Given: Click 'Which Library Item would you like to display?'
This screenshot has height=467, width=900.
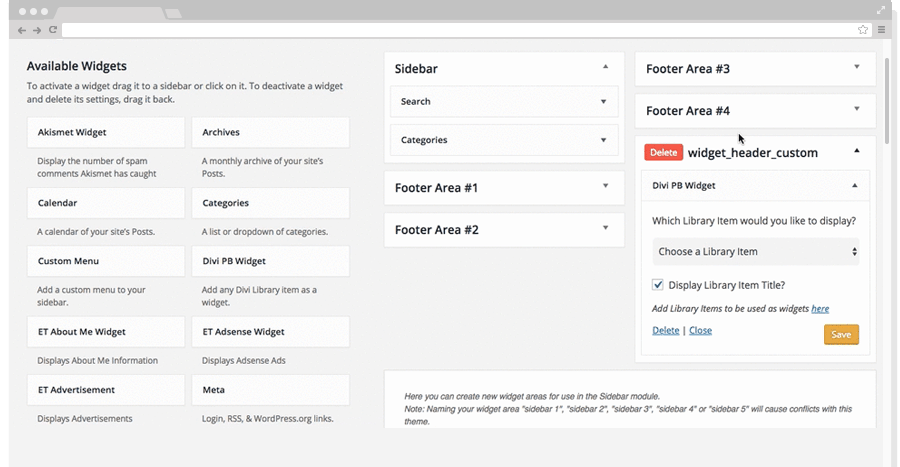Looking at the screenshot, I should point(754,221).
